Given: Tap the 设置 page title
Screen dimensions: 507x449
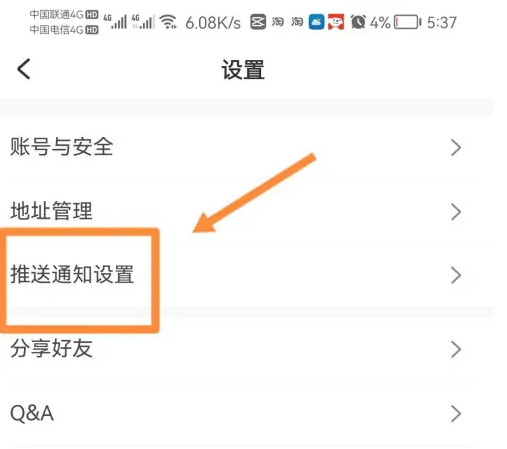Looking at the screenshot, I should pyautogui.click(x=243, y=70).
